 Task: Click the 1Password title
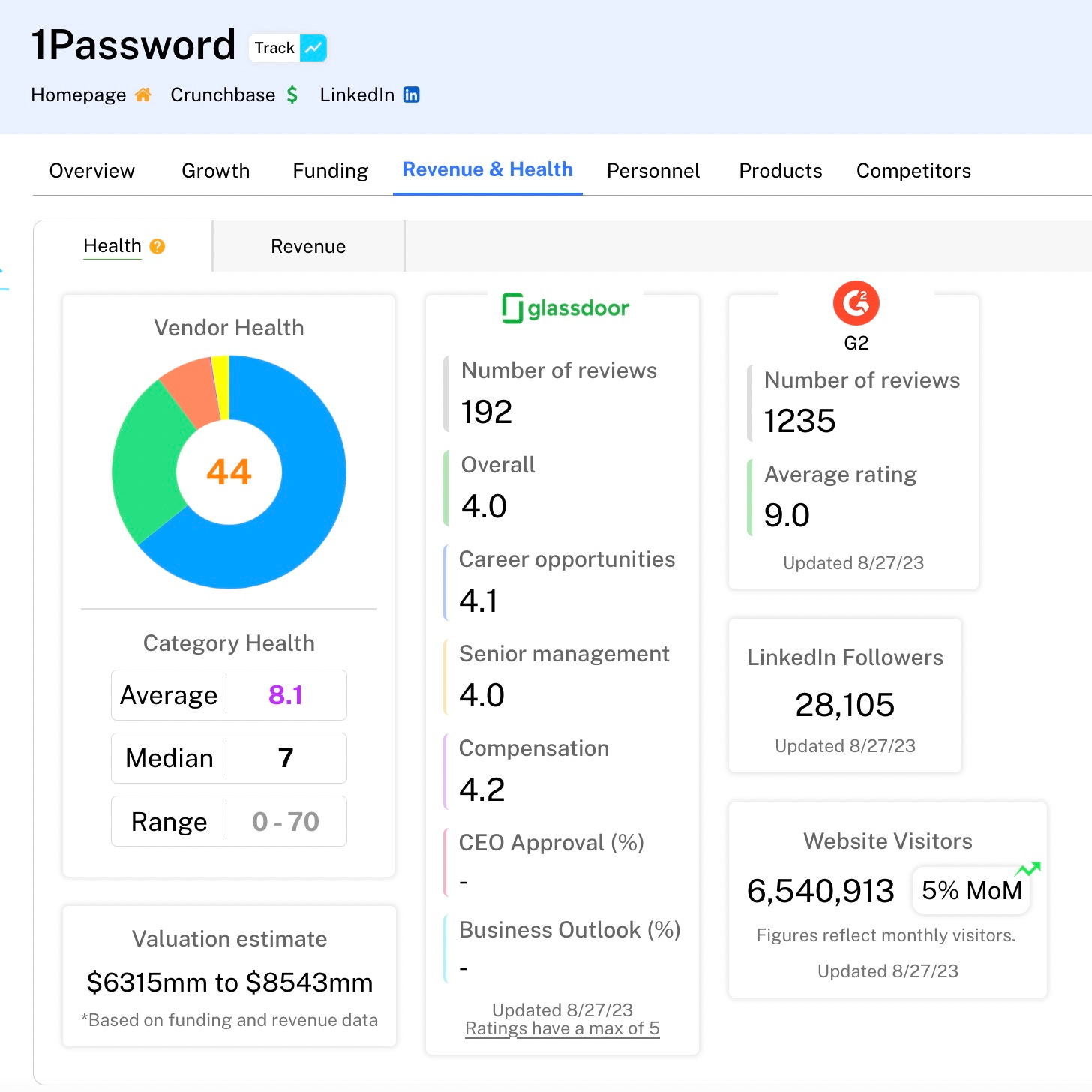[x=133, y=46]
